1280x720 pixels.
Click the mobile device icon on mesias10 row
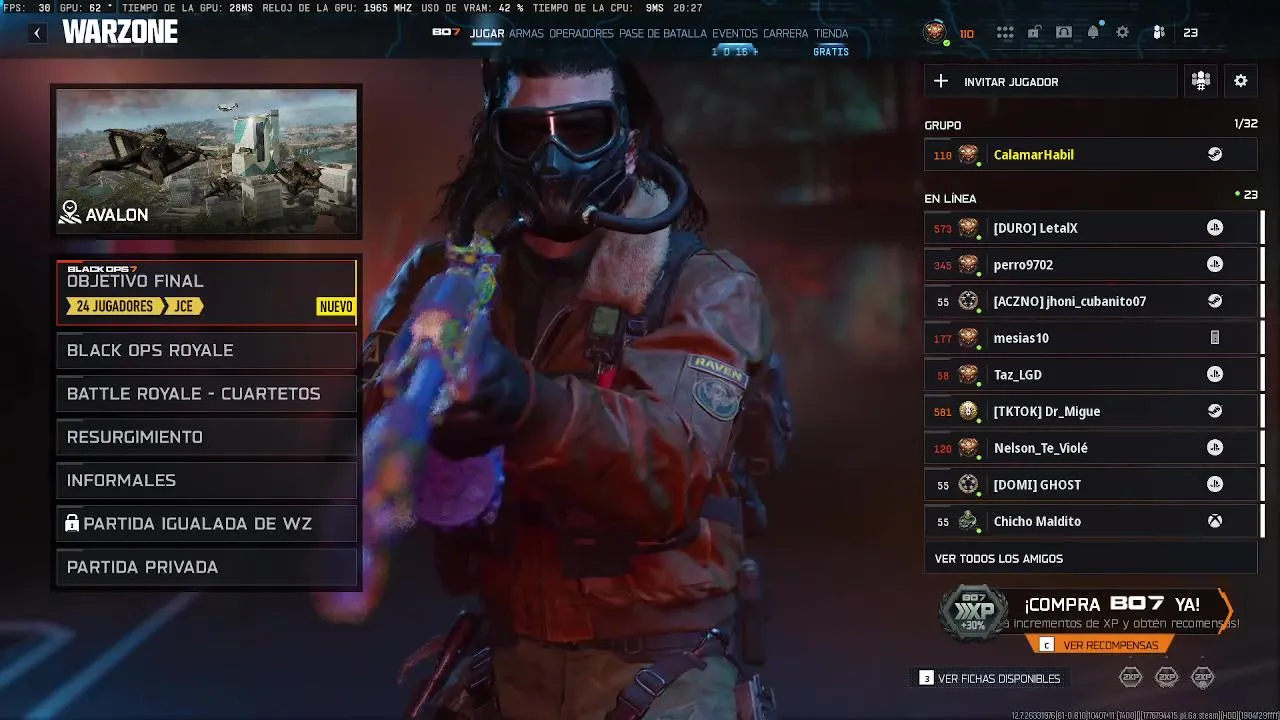tap(1215, 338)
